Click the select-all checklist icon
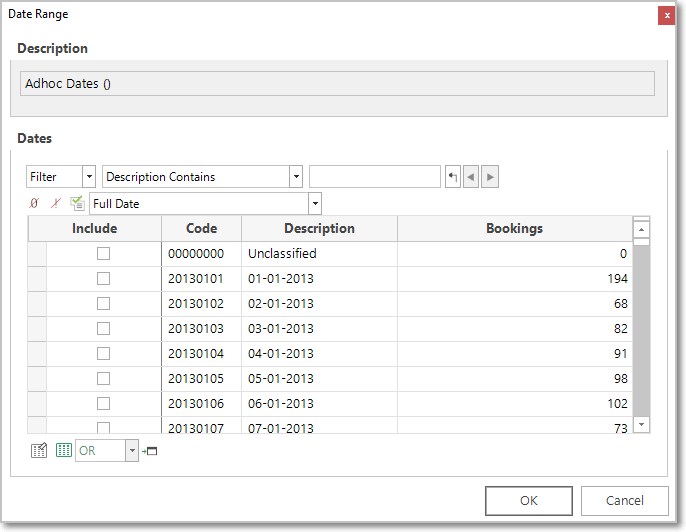 click(x=77, y=203)
